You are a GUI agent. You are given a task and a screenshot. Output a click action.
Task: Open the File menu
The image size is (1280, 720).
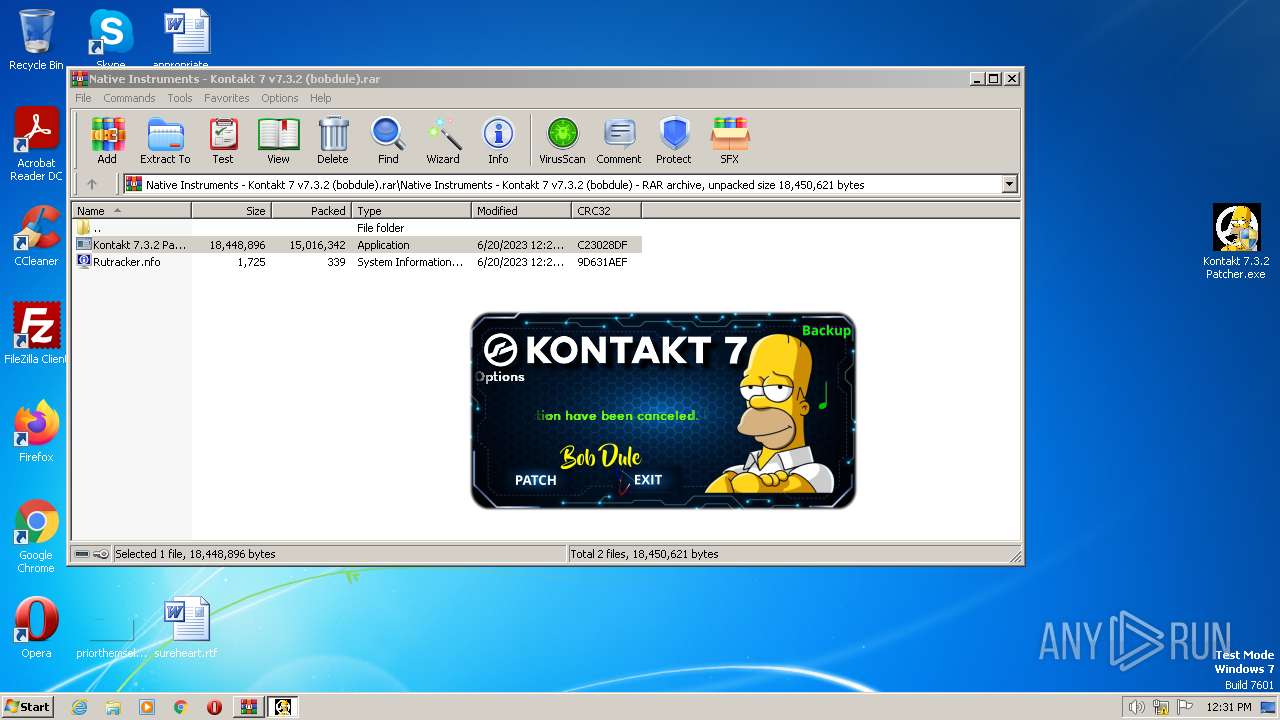point(83,98)
